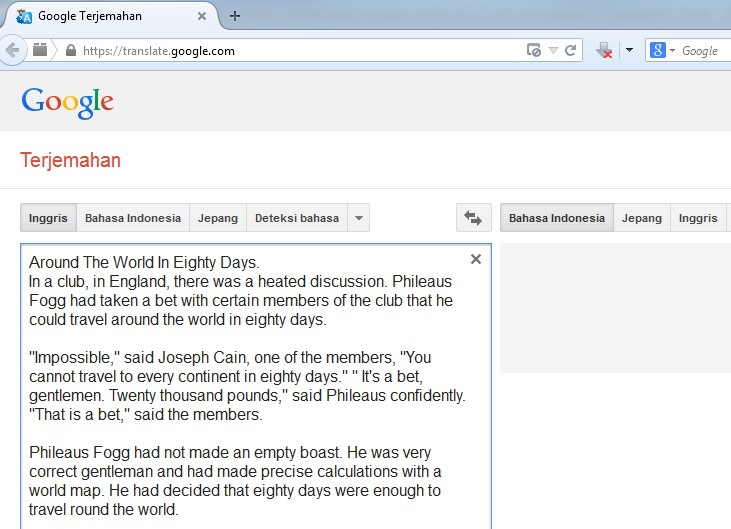The image size is (731, 529).
Task: Click the address bar URL text
Action: point(159,51)
